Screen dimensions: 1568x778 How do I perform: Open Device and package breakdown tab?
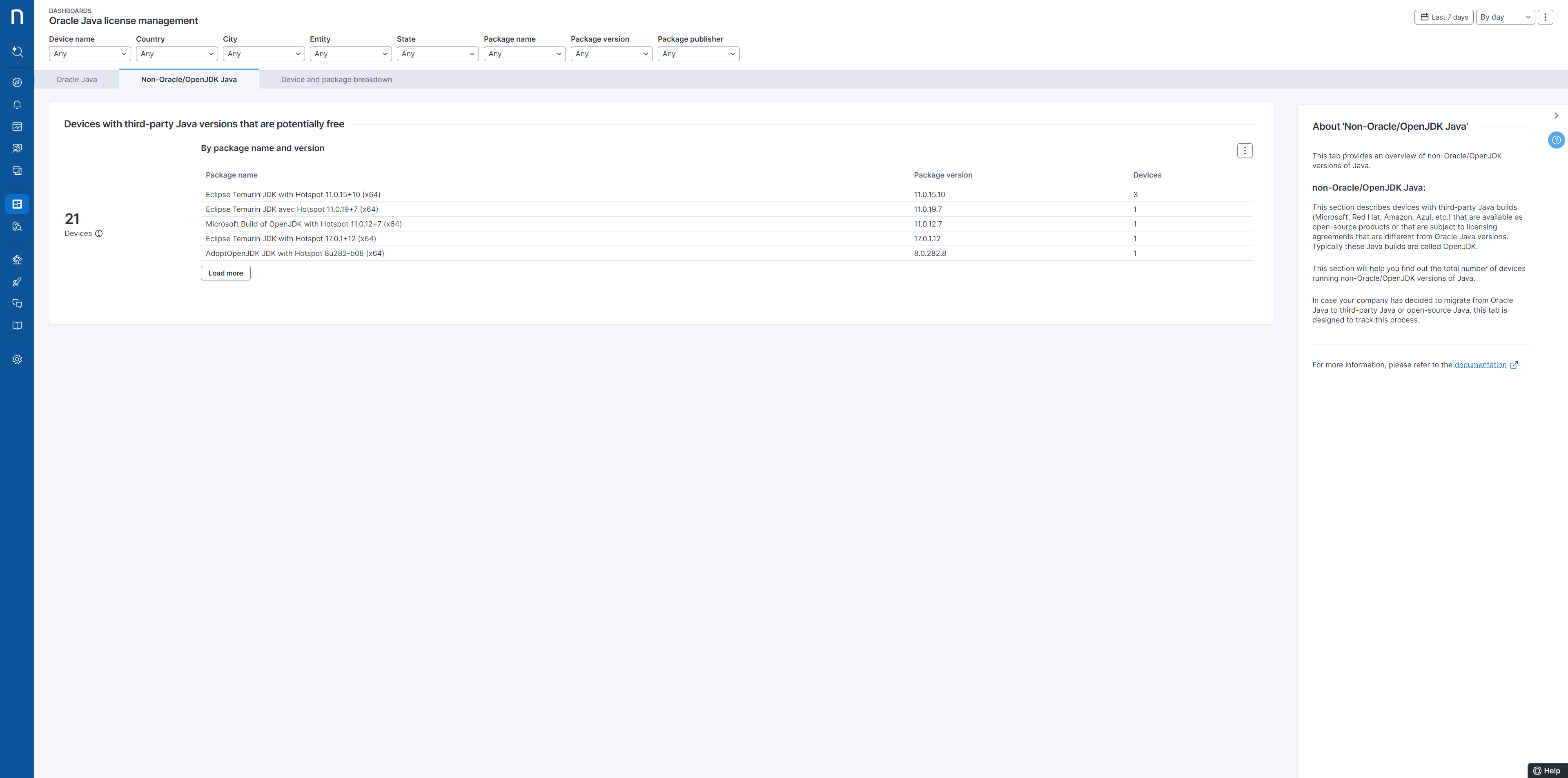tap(336, 80)
